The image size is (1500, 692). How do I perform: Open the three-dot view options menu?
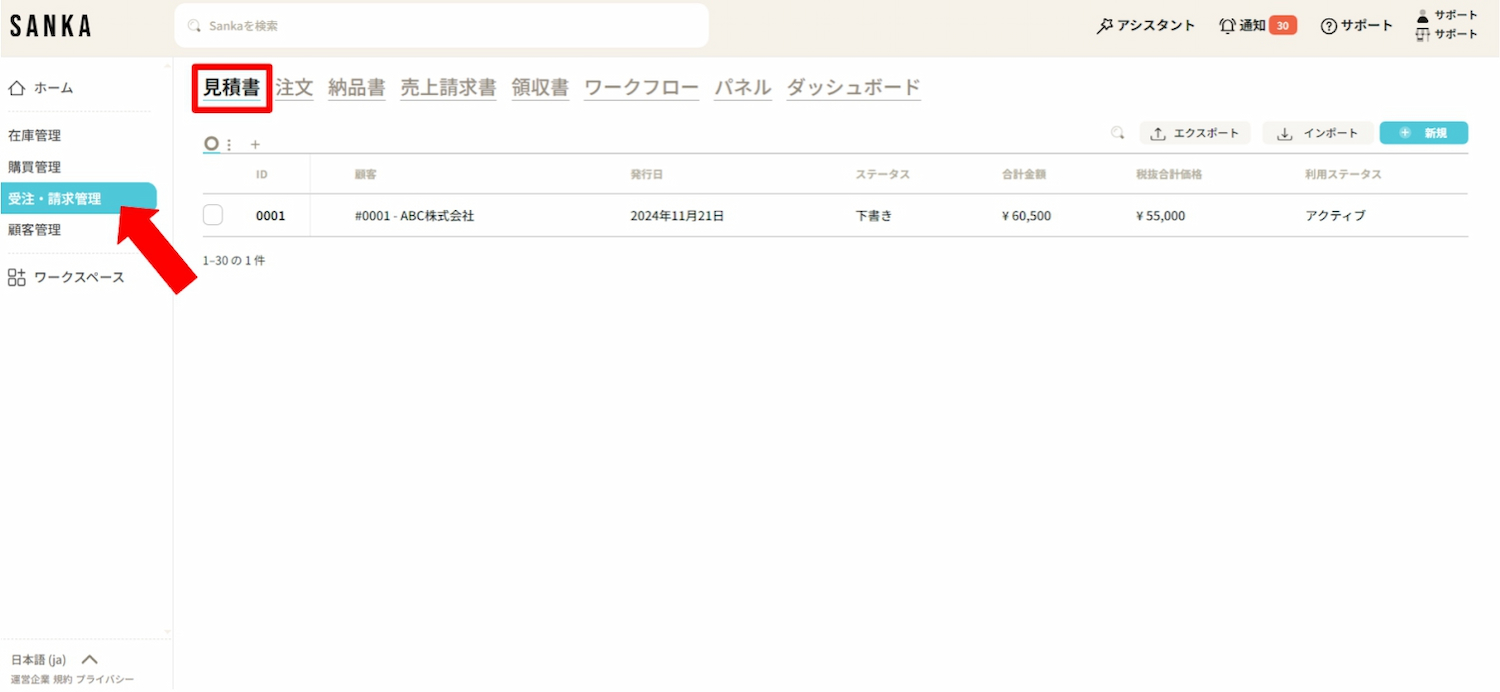click(x=229, y=145)
